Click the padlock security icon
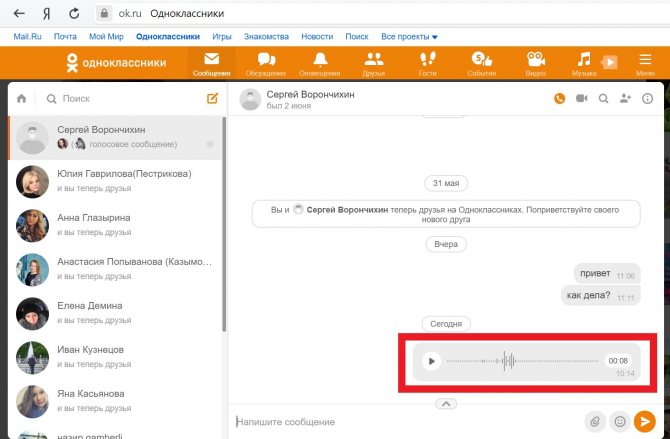 point(104,13)
